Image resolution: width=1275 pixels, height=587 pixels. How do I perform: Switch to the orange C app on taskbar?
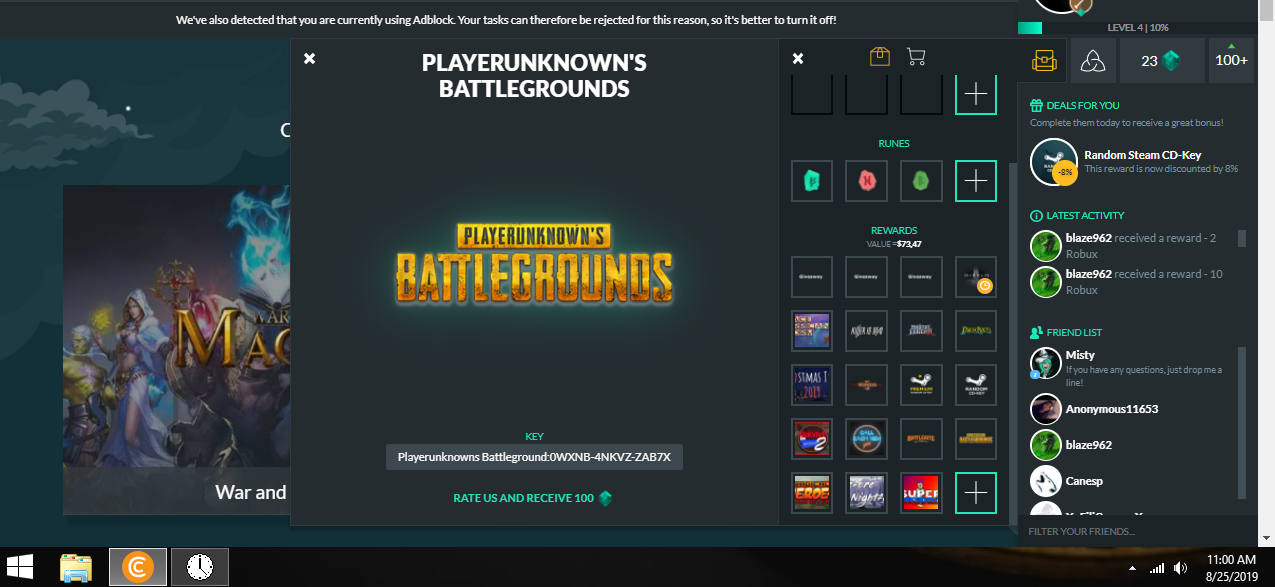point(137,567)
